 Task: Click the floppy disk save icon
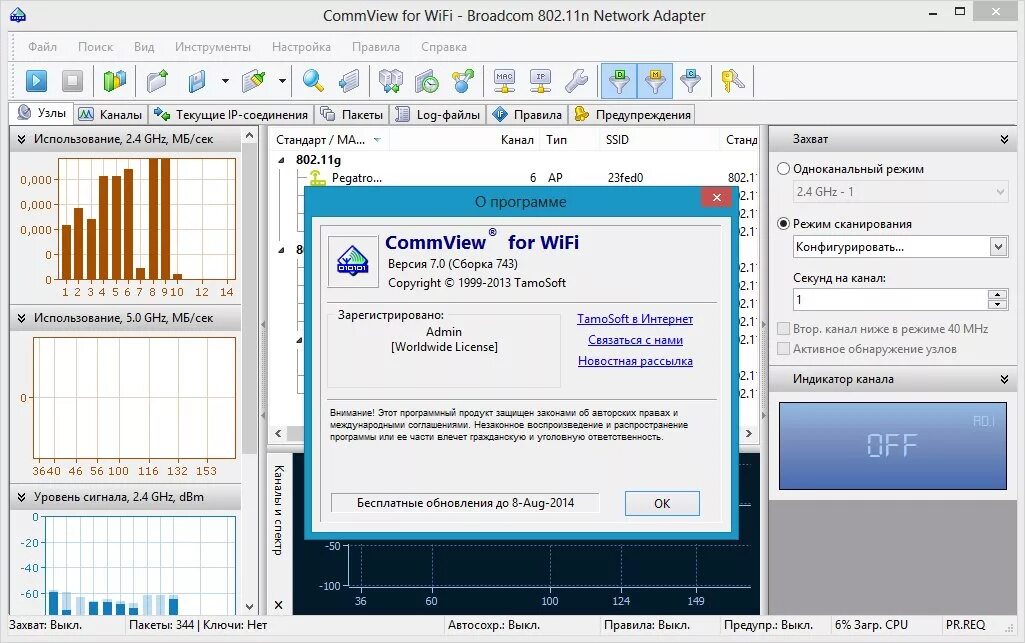click(x=197, y=81)
